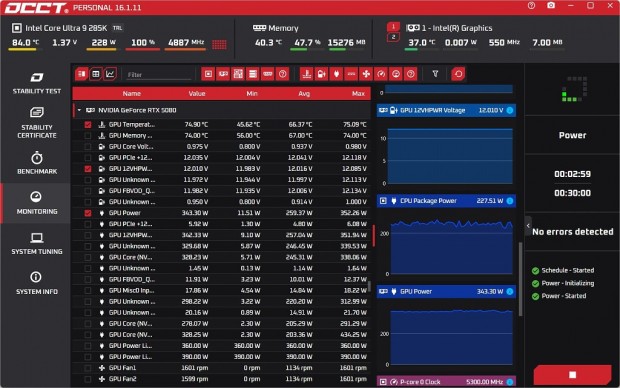Select the P-core 0 Clock graph header

pyautogui.click(x=446, y=382)
